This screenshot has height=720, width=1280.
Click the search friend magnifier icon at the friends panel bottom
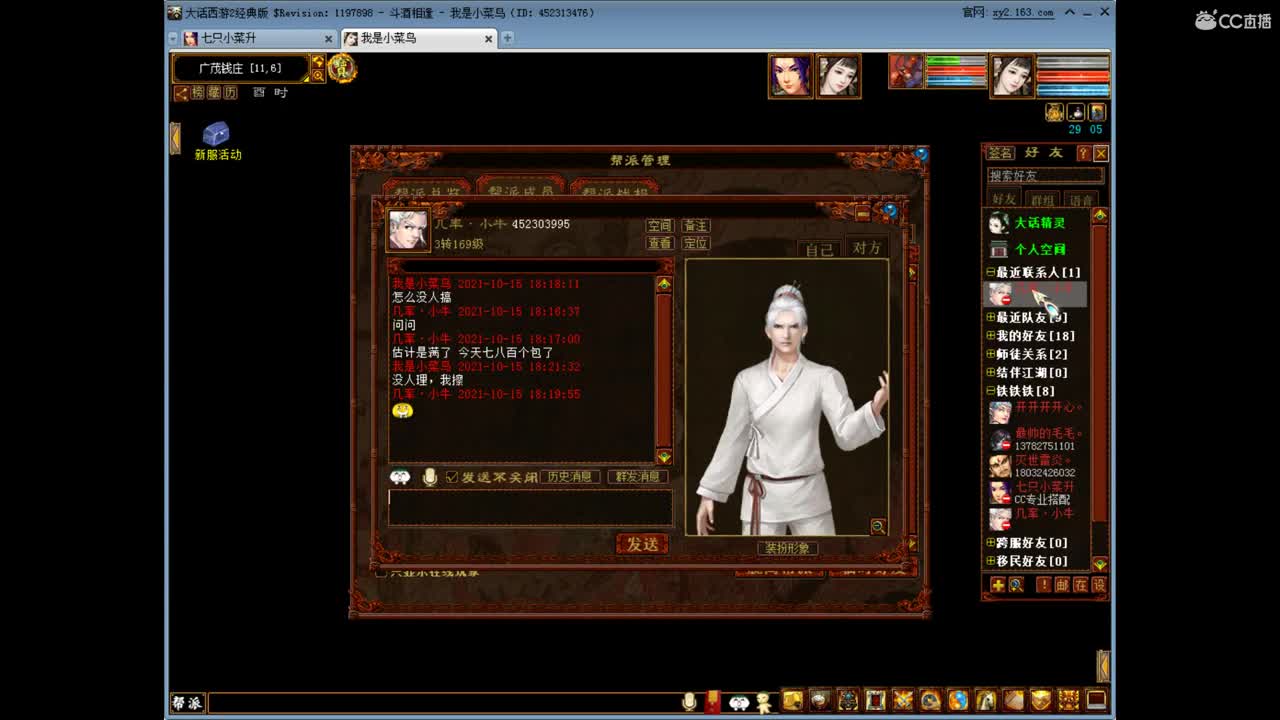pos(1016,585)
